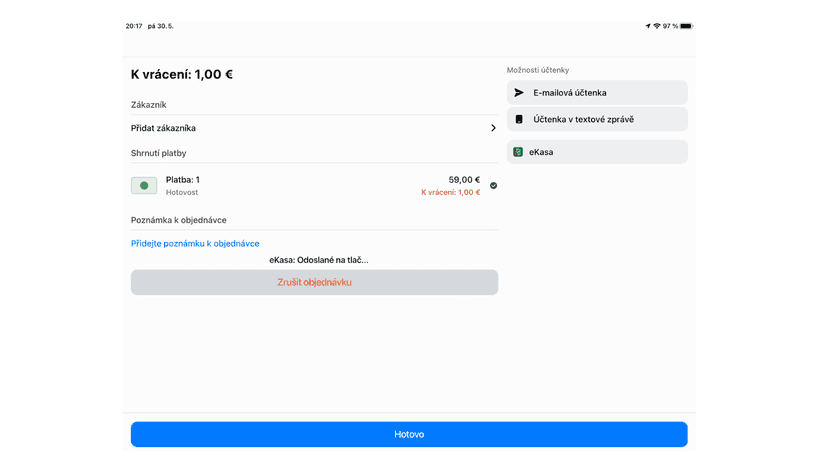Click the 97 % battery percentage

pyautogui.click(x=671, y=26)
